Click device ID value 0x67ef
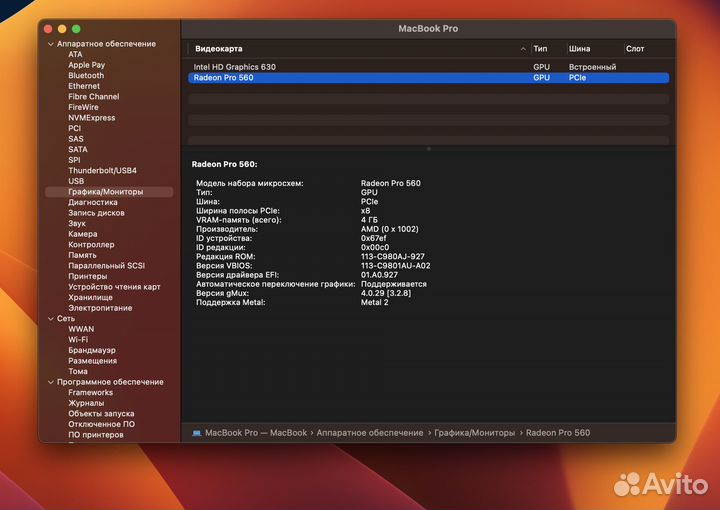 373,238
